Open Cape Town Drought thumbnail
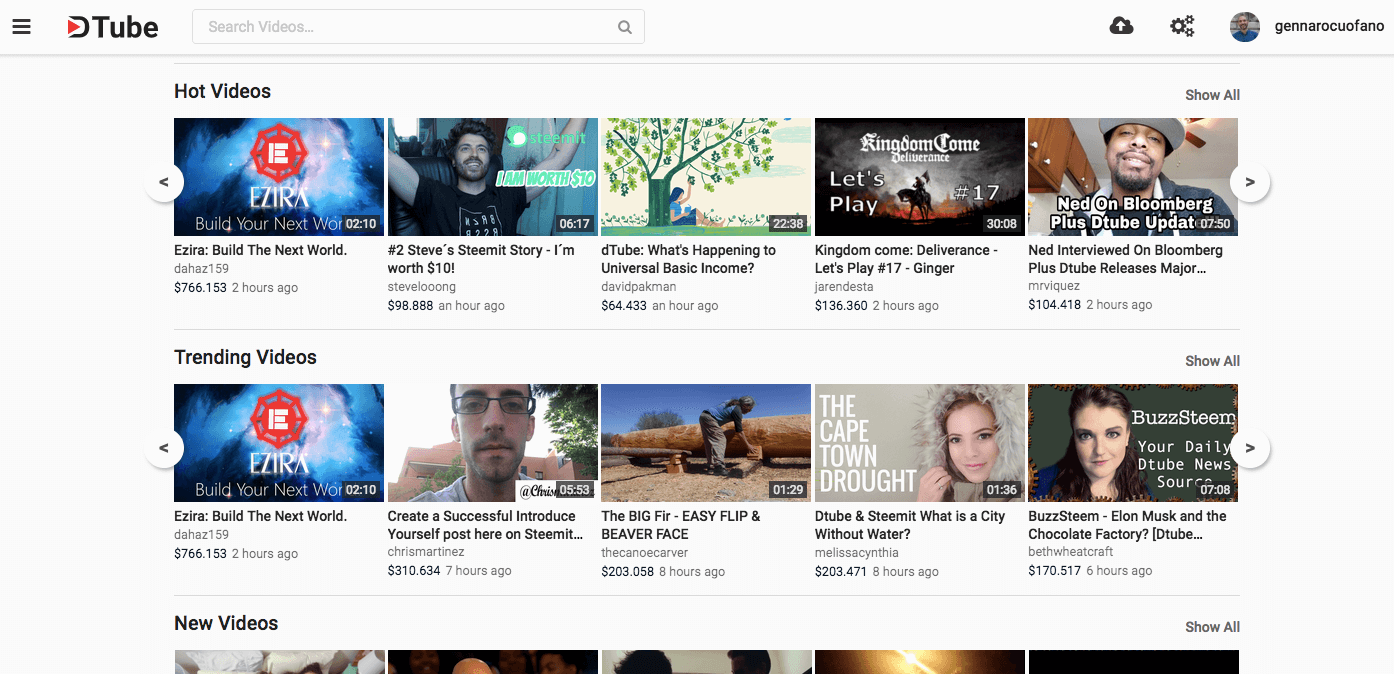This screenshot has height=674, width=1394. coord(920,443)
